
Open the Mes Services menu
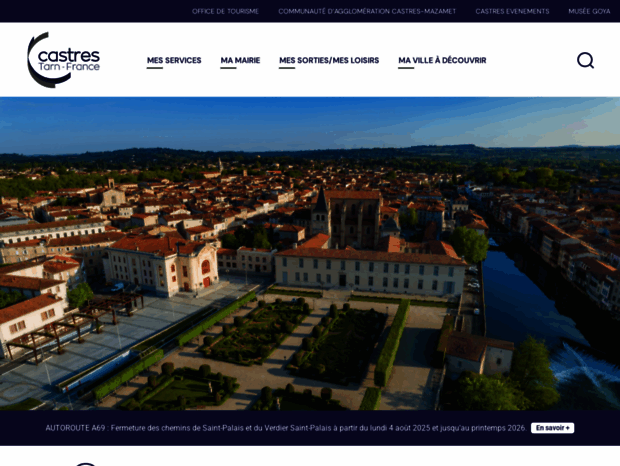point(174,60)
